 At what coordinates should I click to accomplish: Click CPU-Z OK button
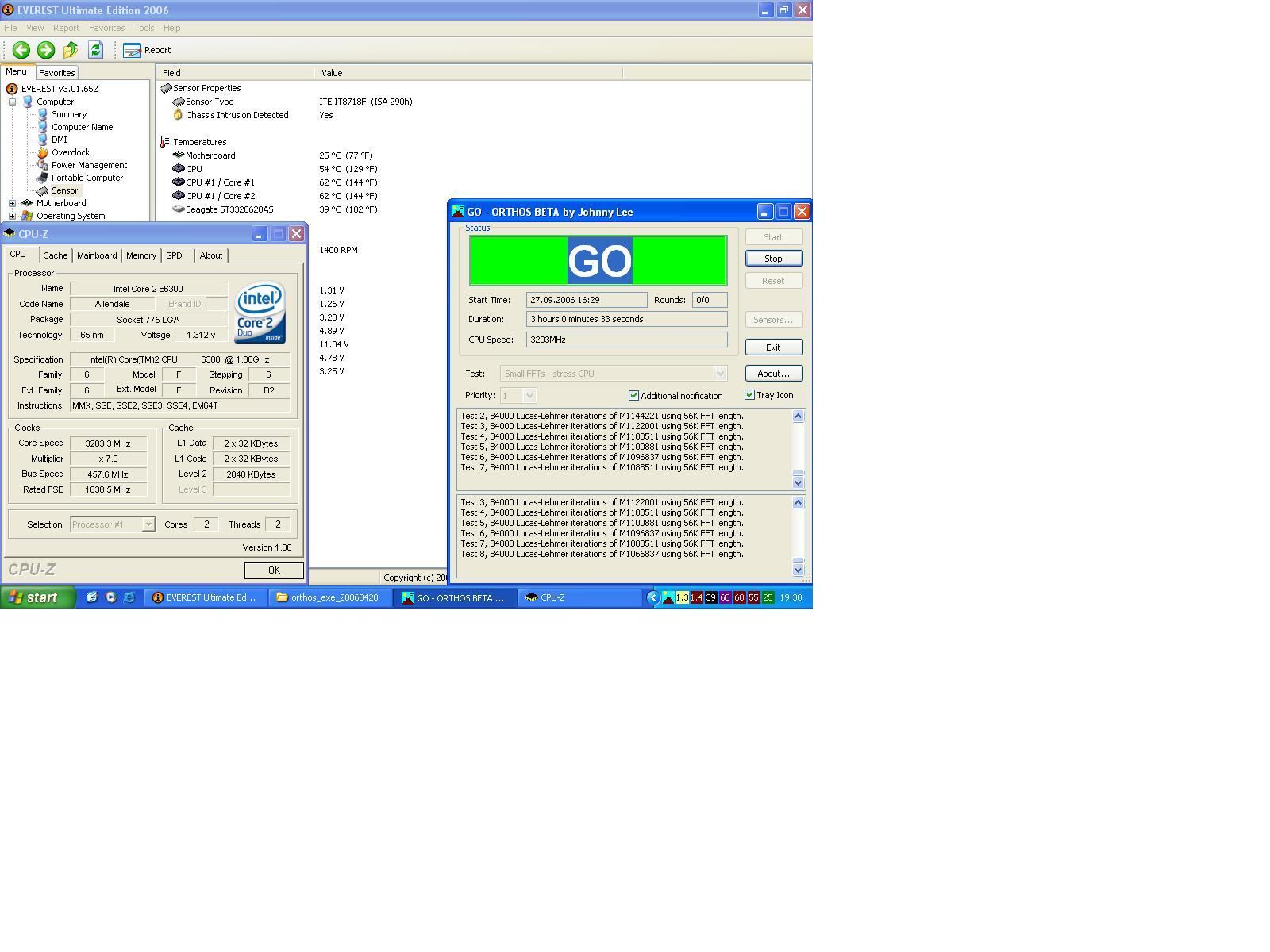[274, 570]
